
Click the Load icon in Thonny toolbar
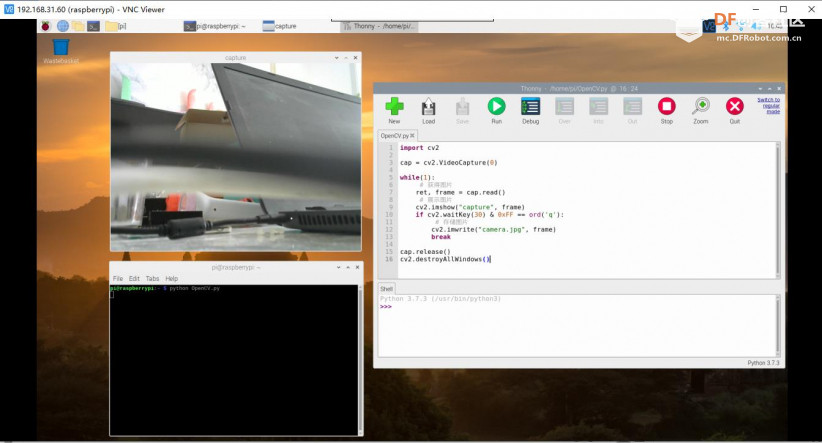coord(428,107)
